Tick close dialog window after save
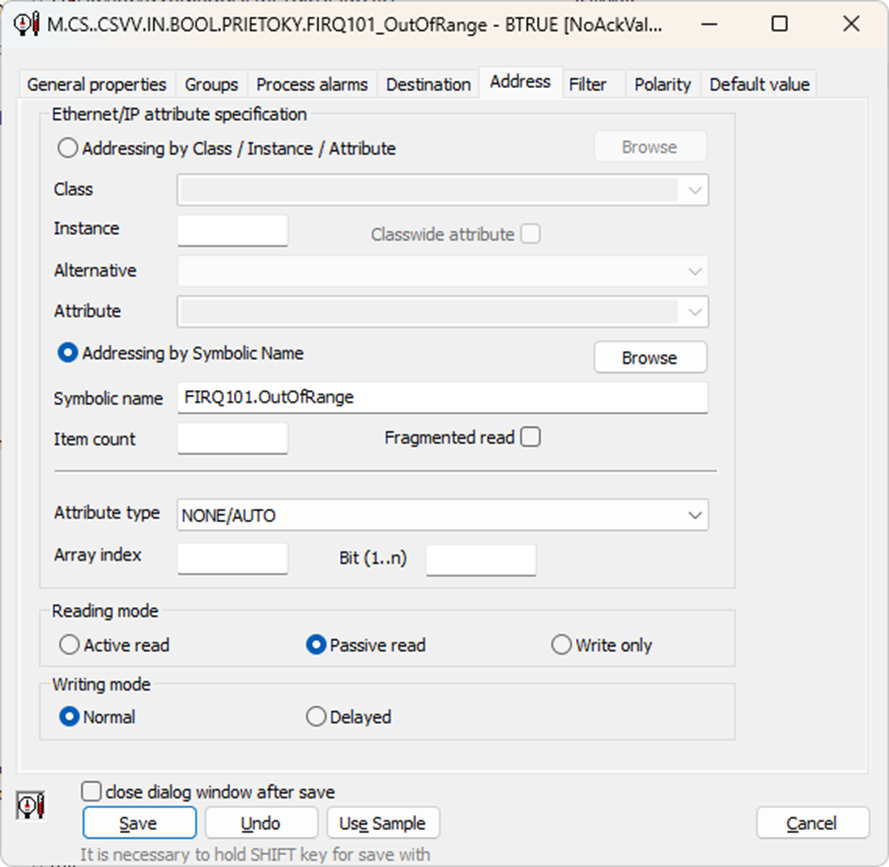The height and width of the screenshot is (867, 889). click(x=92, y=791)
